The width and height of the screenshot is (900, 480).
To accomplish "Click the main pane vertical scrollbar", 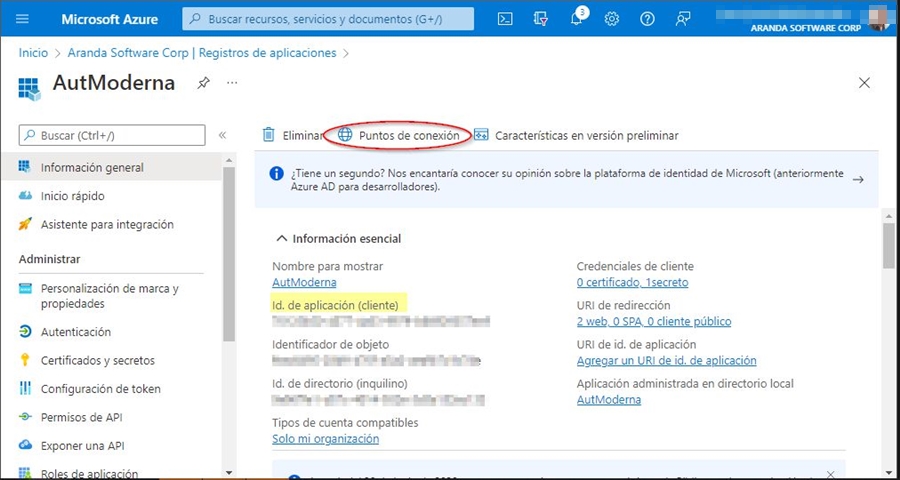I will [889, 246].
